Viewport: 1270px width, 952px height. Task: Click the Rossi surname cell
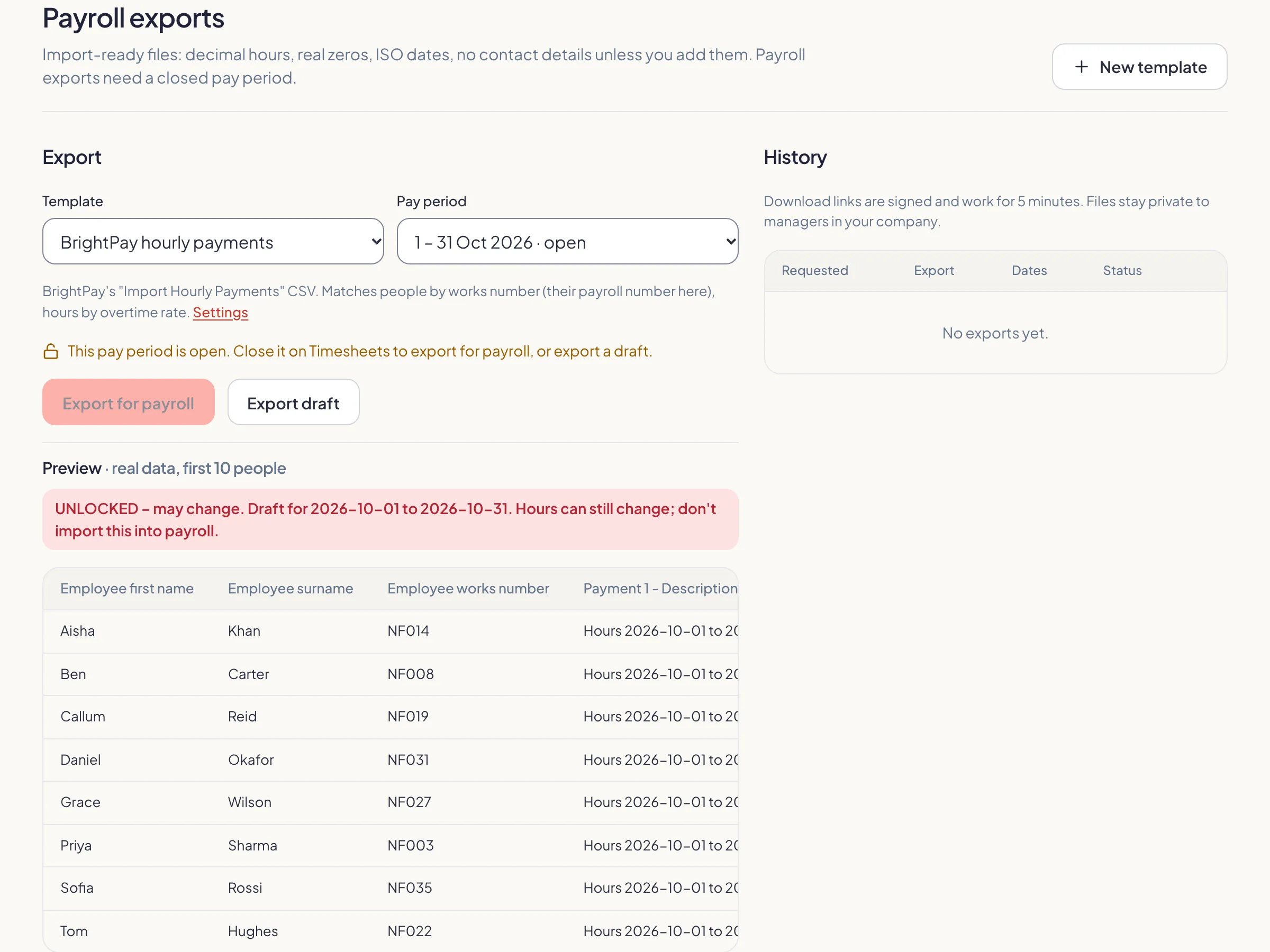(x=245, y=887)
